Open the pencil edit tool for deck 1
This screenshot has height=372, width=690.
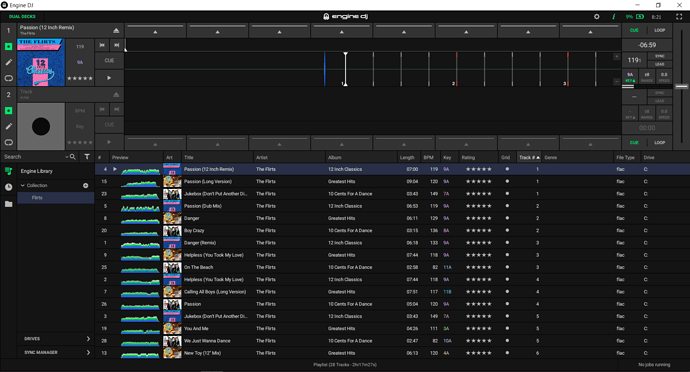point(8,62)
